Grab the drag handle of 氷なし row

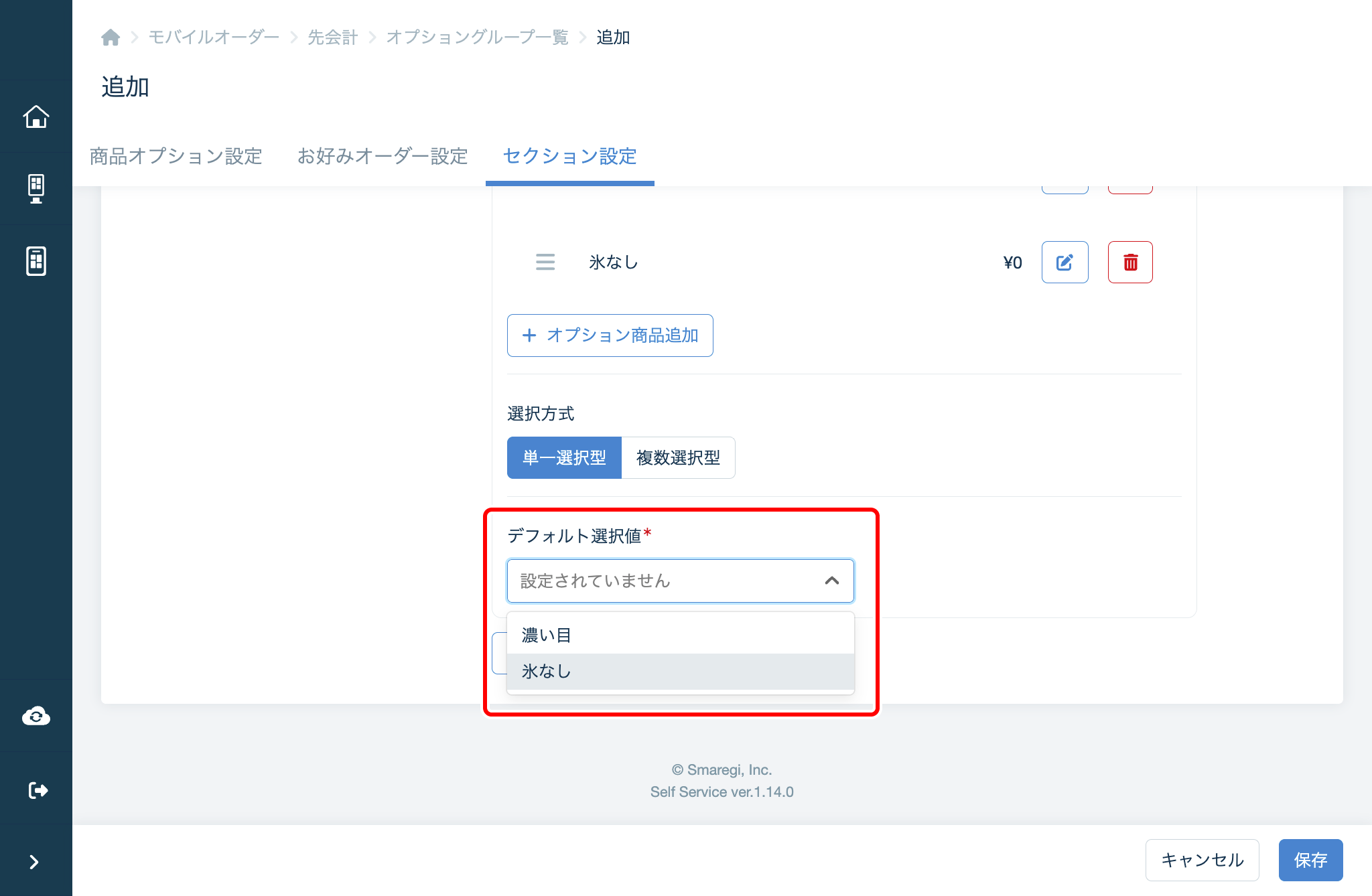coord(545,262)
